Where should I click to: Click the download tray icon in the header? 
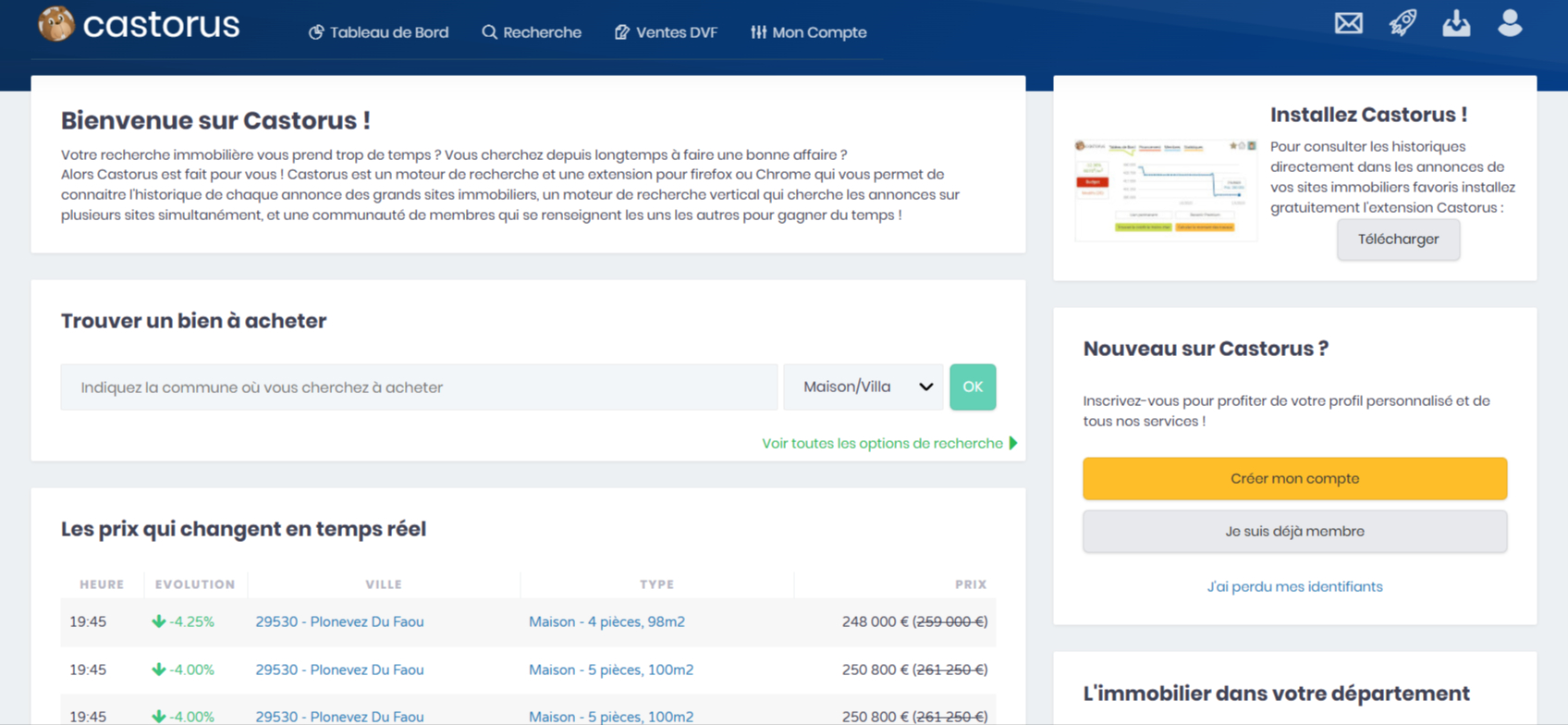[1456, 23]
